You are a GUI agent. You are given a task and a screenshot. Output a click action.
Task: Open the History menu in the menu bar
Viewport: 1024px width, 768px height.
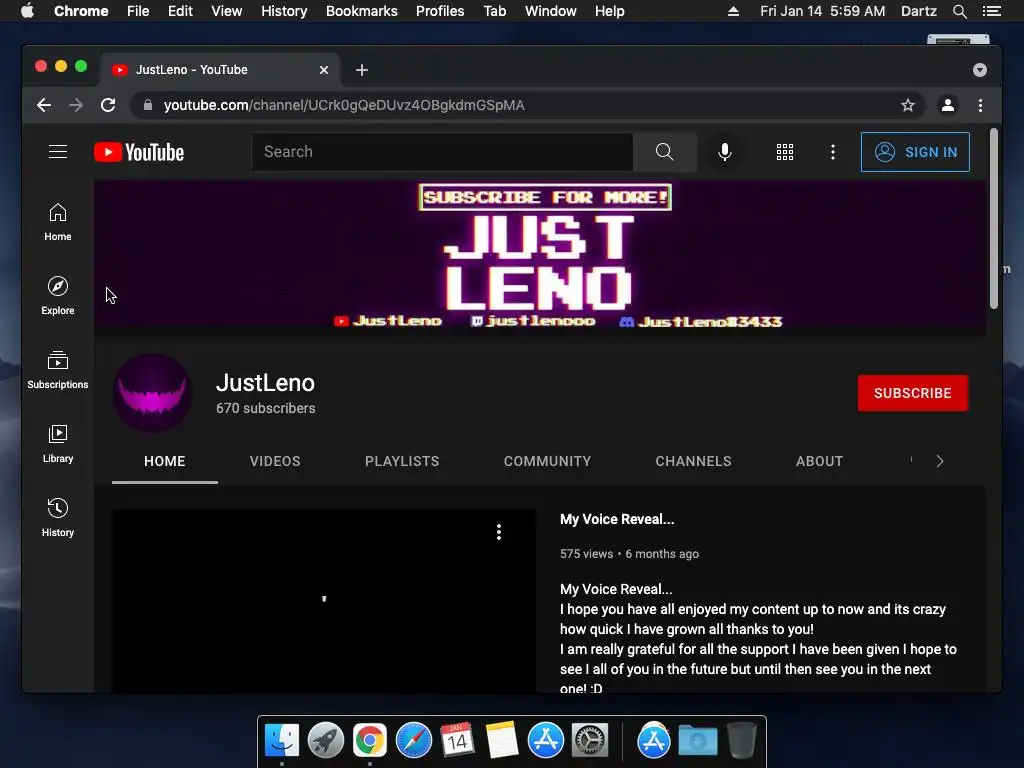(x=284, y=11)
